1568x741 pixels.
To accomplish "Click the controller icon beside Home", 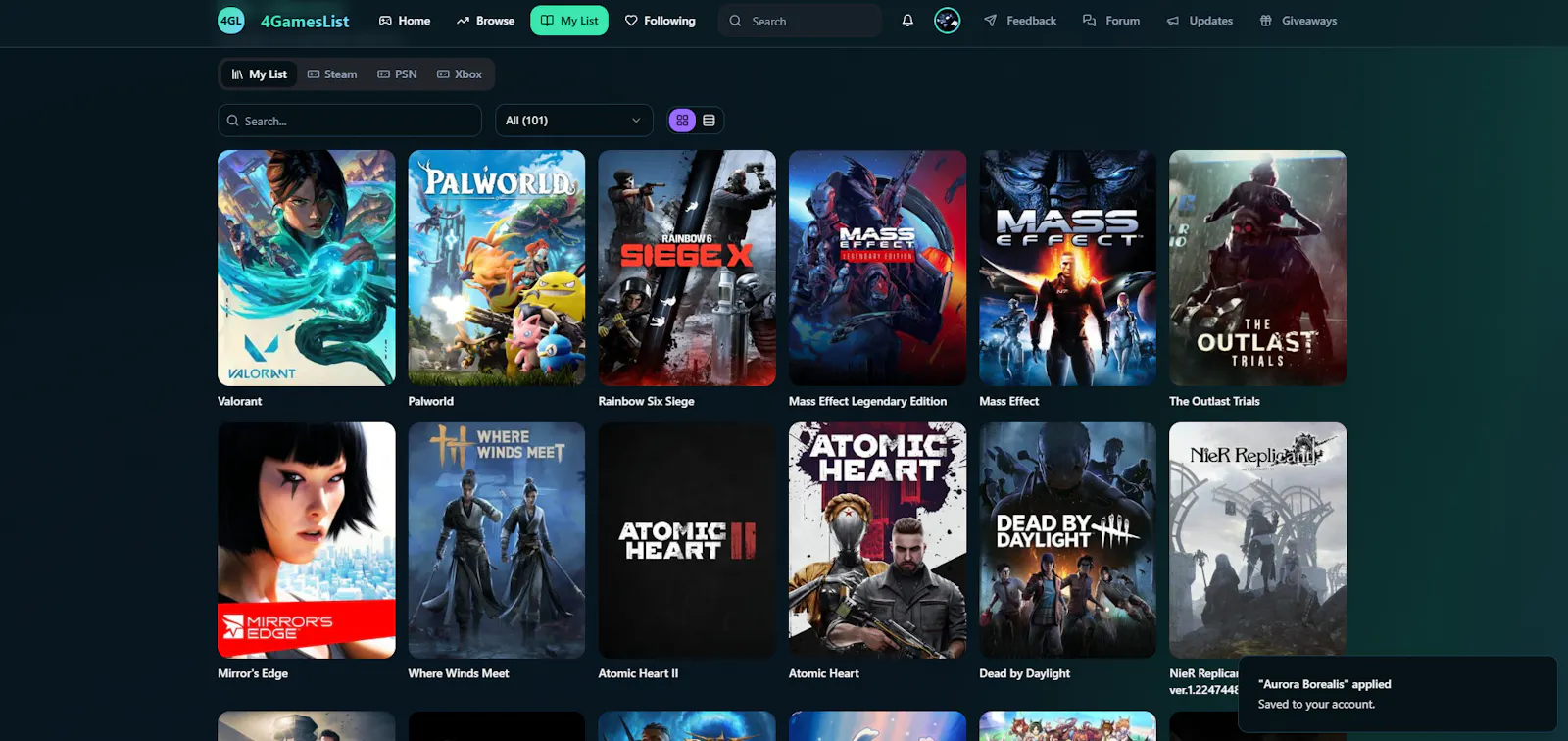I will click(x=385, y=21).
